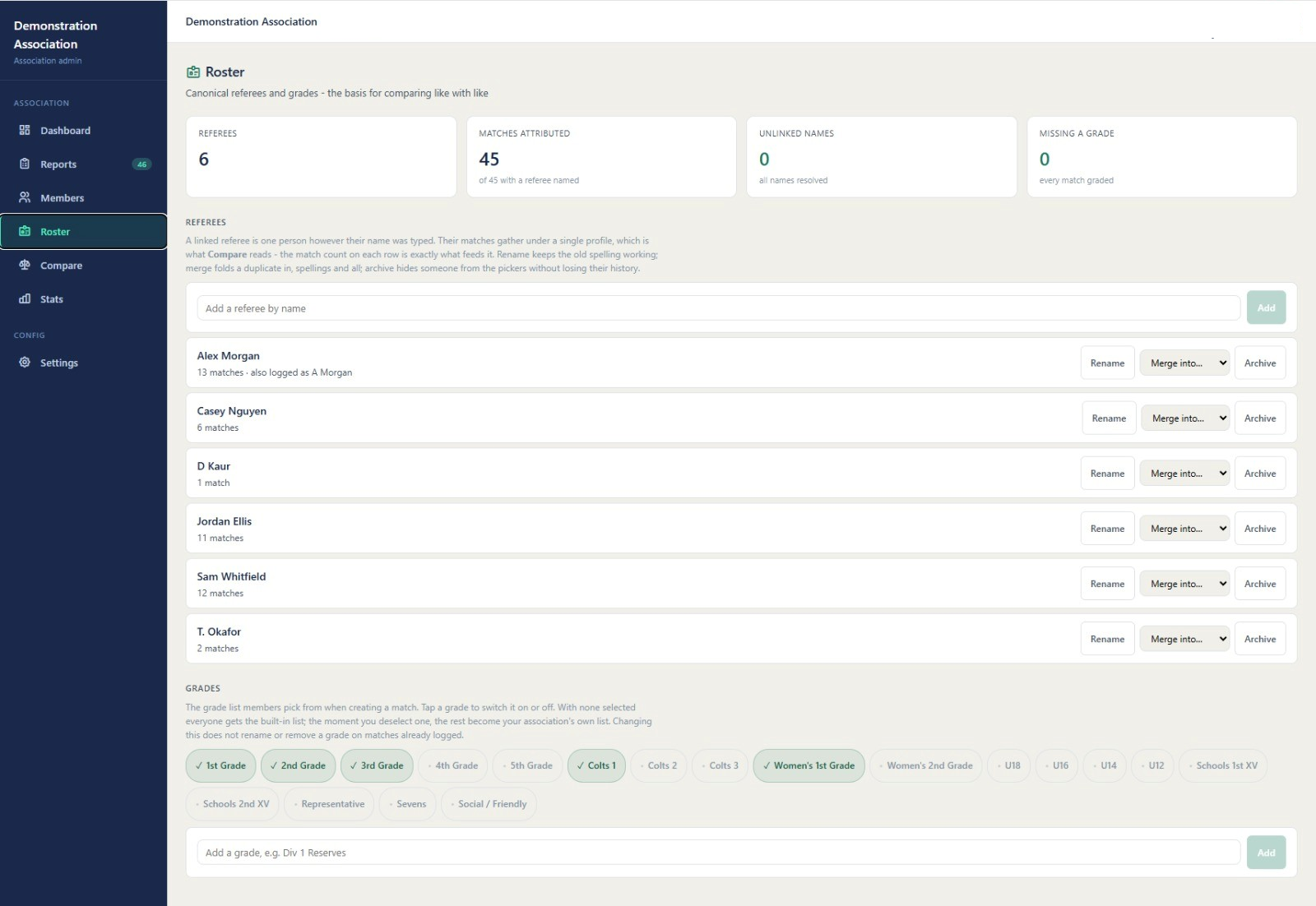Click the Roster heading icon

(193, 72)
